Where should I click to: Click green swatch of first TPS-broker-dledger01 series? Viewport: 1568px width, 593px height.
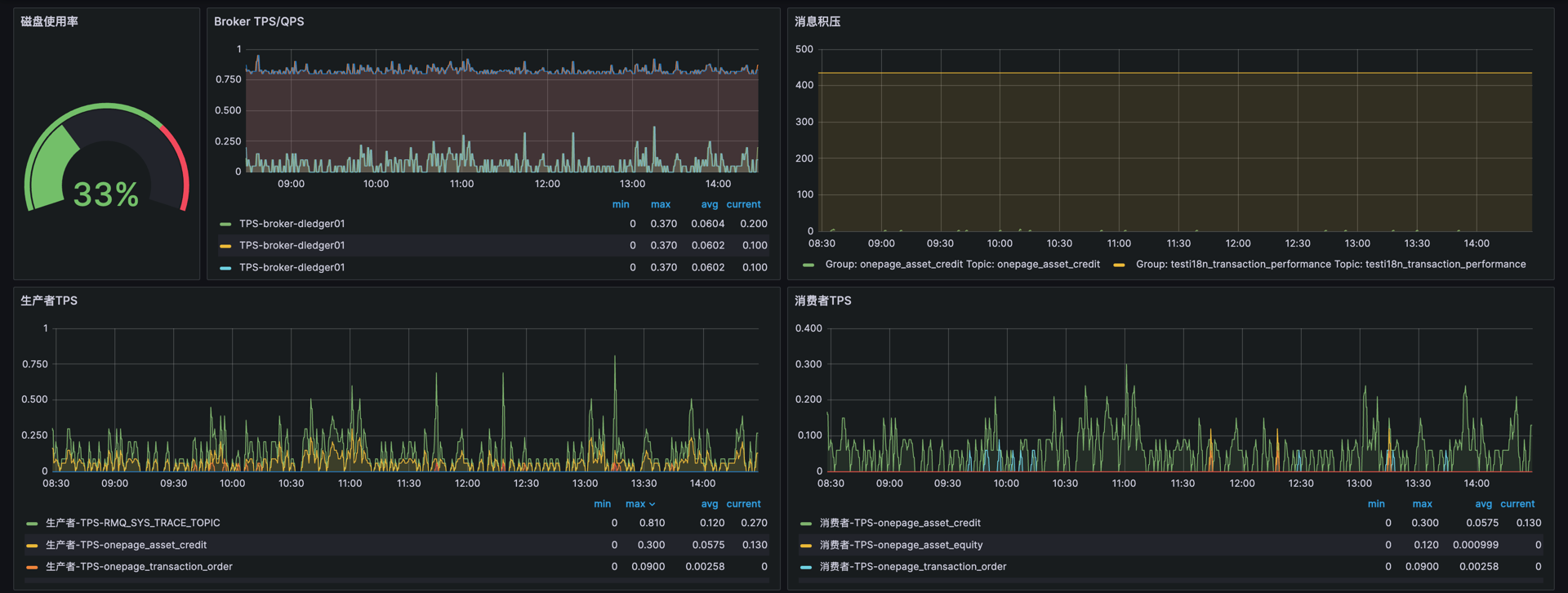[x=225, y=224]
